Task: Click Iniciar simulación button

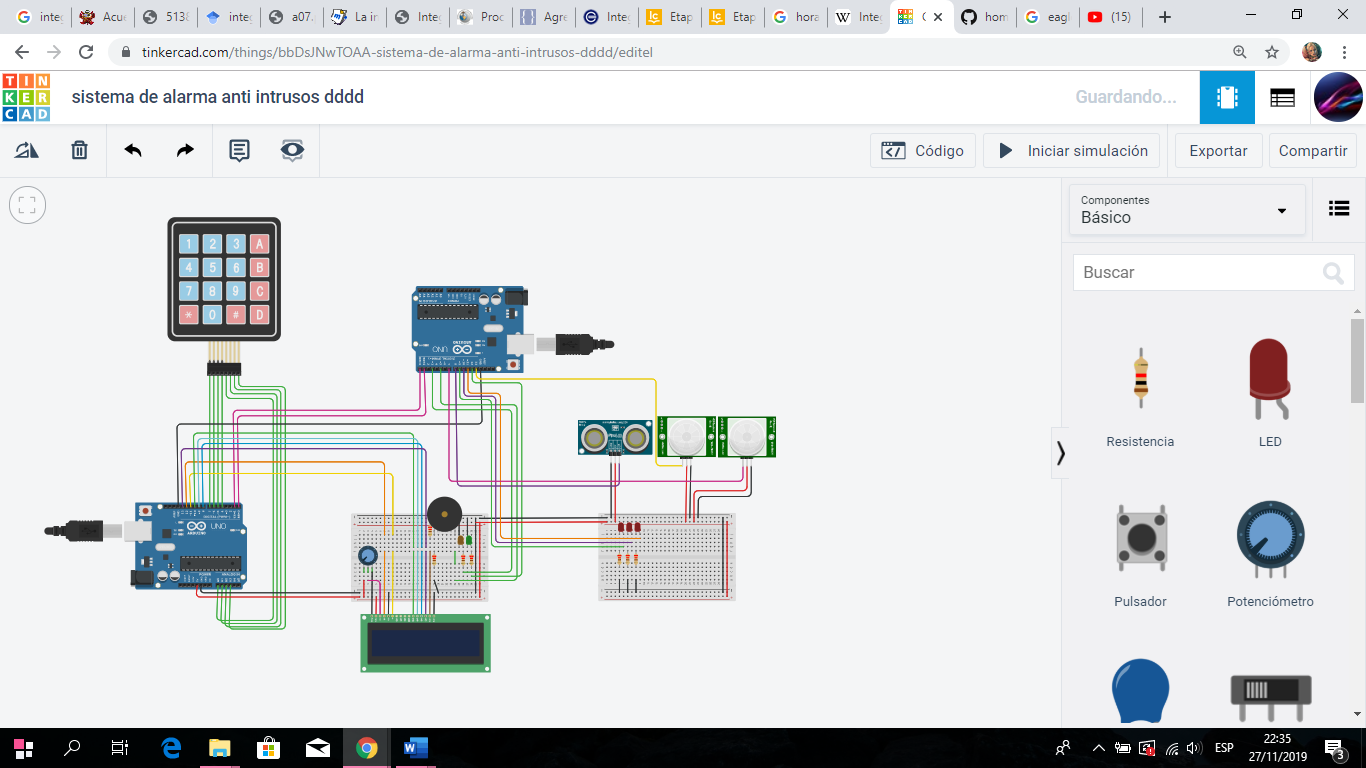Action: click(x=1072, y=151)
